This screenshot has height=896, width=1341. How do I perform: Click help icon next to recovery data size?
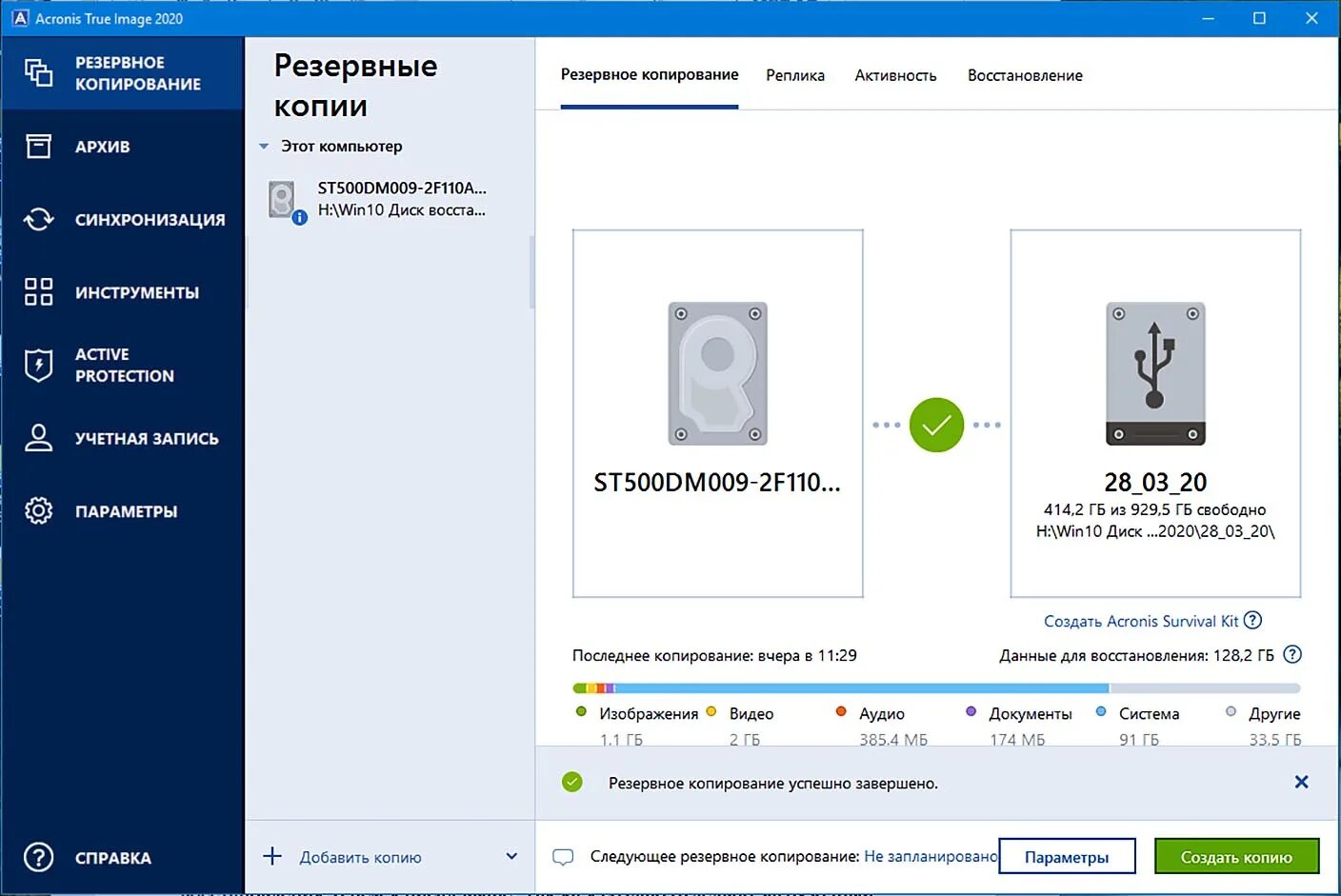point(1292,654)
